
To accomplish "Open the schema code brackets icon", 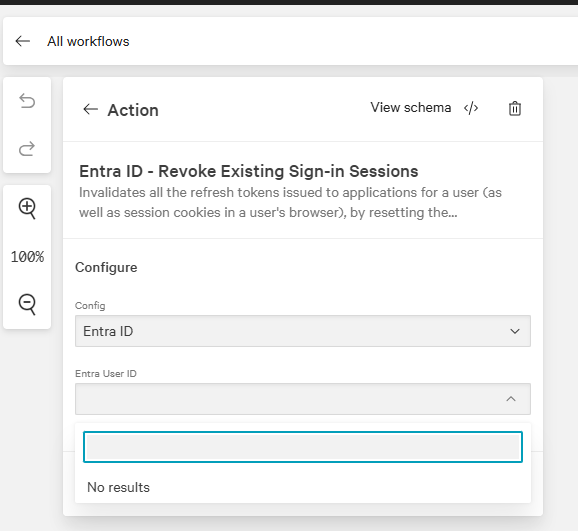I will (471, 108).
